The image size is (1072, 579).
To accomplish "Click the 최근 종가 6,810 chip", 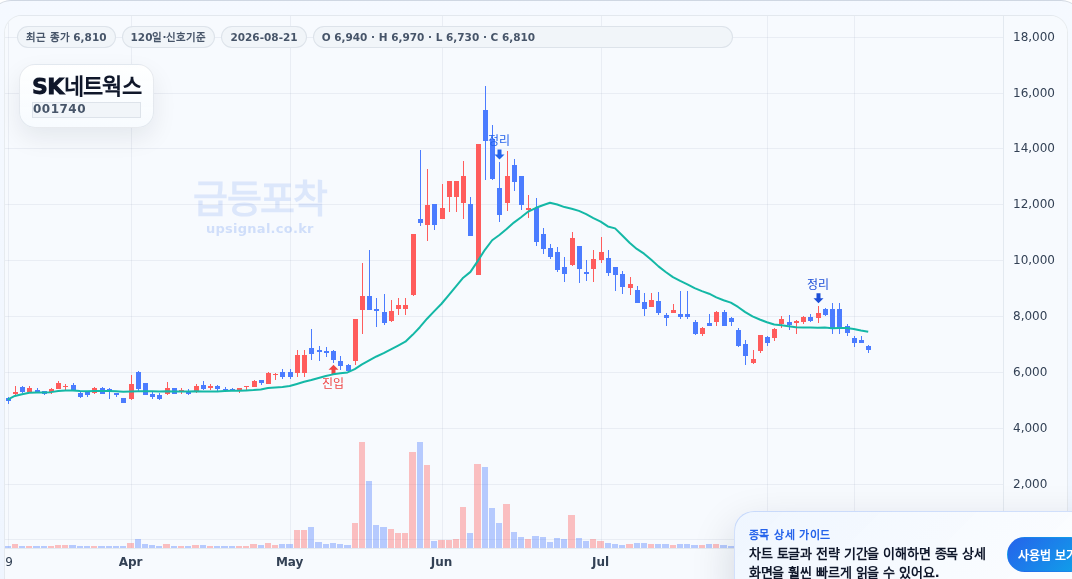I will (x=66, y=37).
